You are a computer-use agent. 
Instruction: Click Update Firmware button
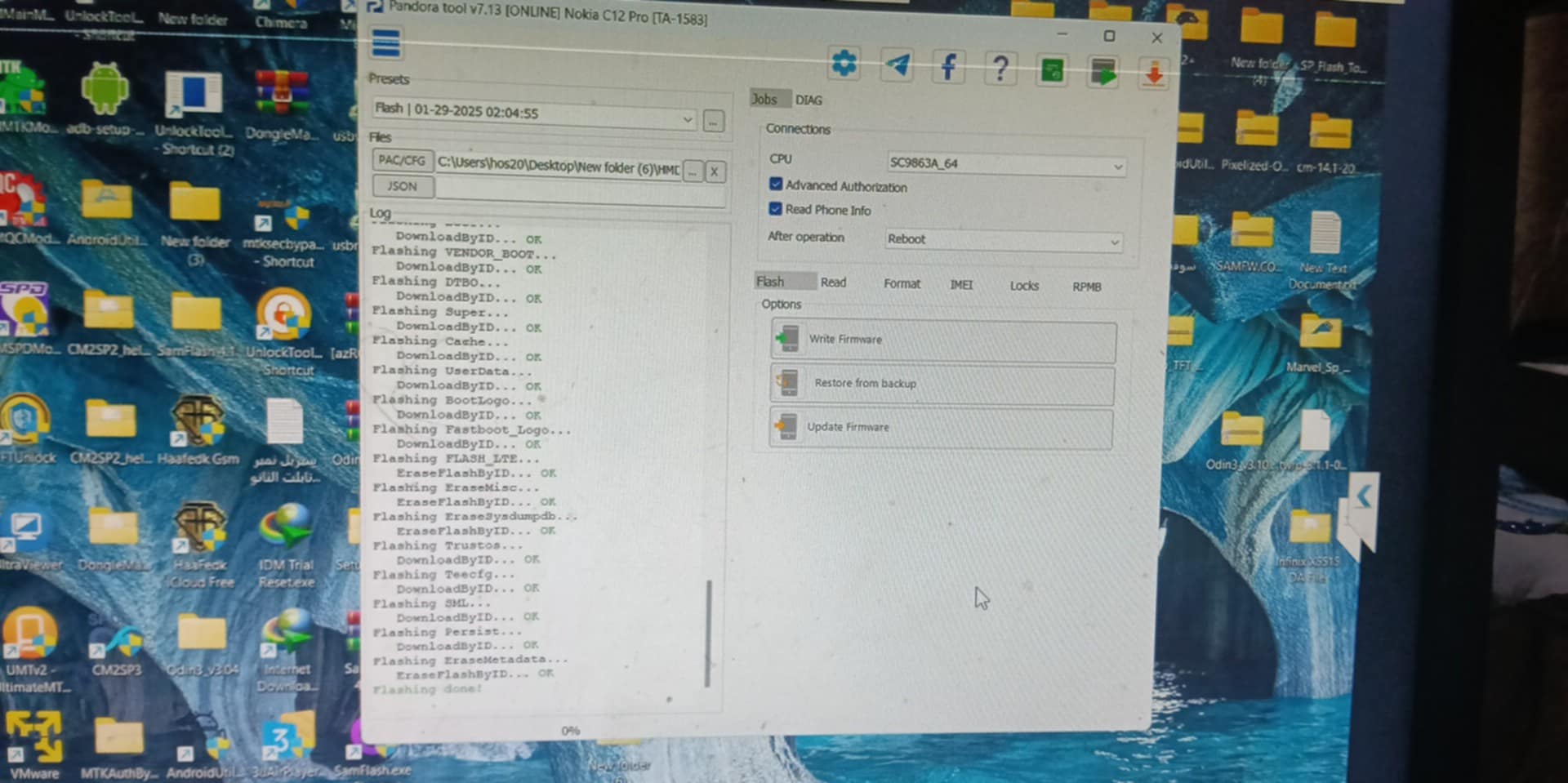[942, 428]
